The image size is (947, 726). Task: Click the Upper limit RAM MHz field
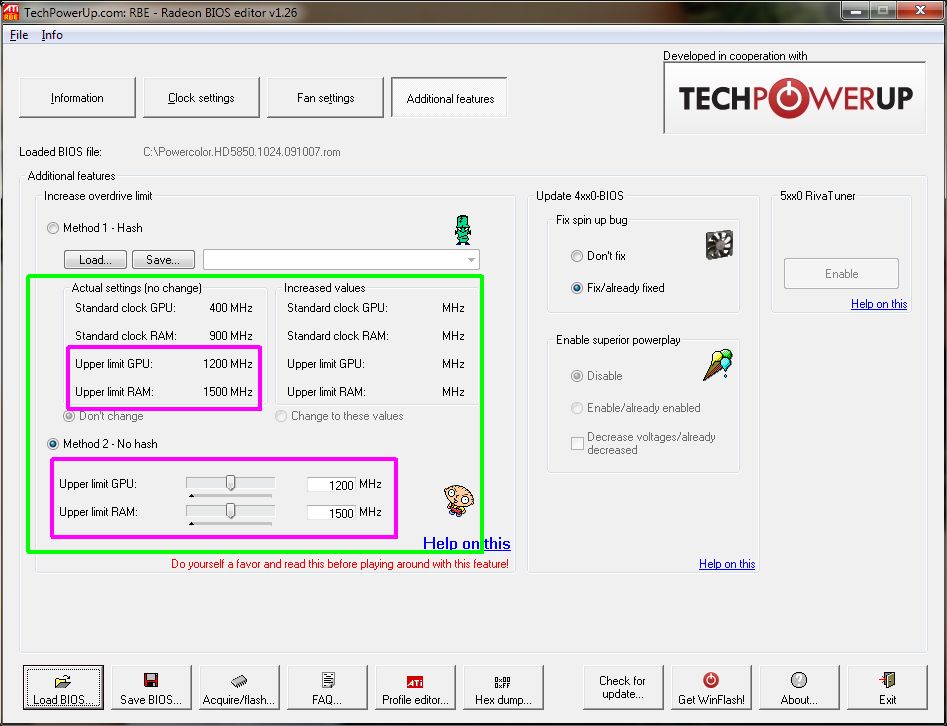click(x=331, y=513)
